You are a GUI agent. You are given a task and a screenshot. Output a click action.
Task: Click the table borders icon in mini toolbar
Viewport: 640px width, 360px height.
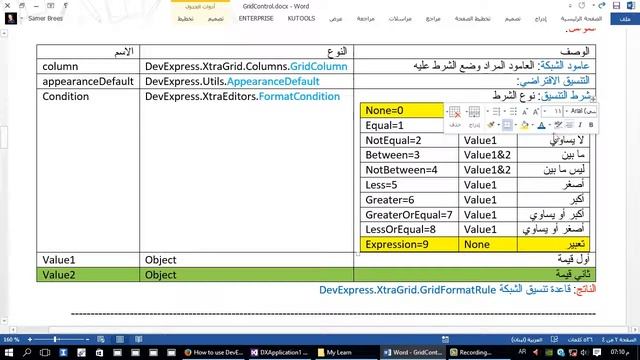tap(507, 125)
